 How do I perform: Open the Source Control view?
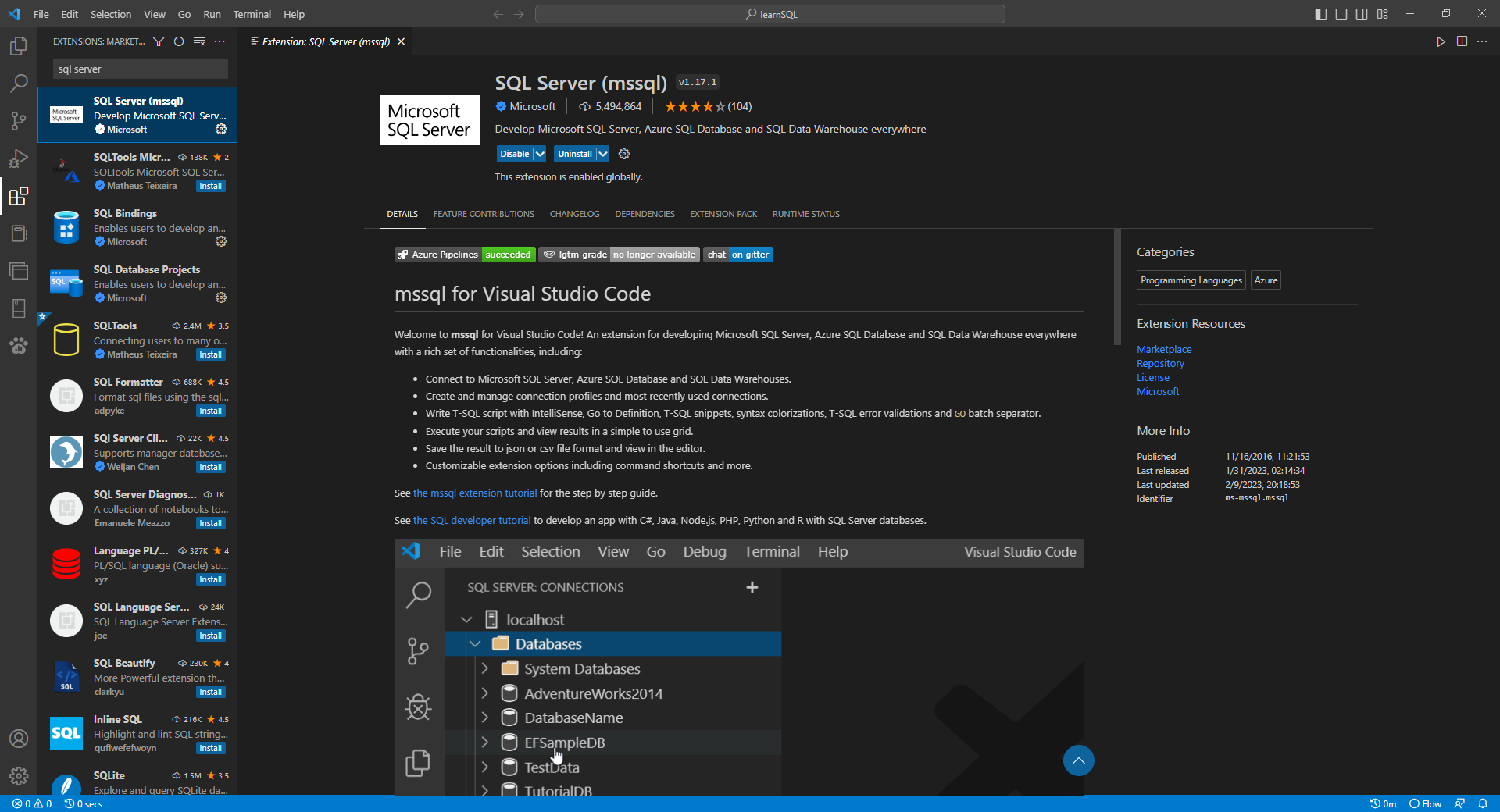(x=18, y=121)
